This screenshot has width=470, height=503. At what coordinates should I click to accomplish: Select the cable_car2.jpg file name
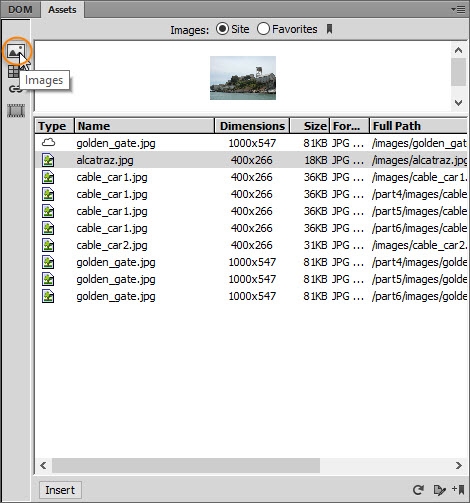point(112,245)
